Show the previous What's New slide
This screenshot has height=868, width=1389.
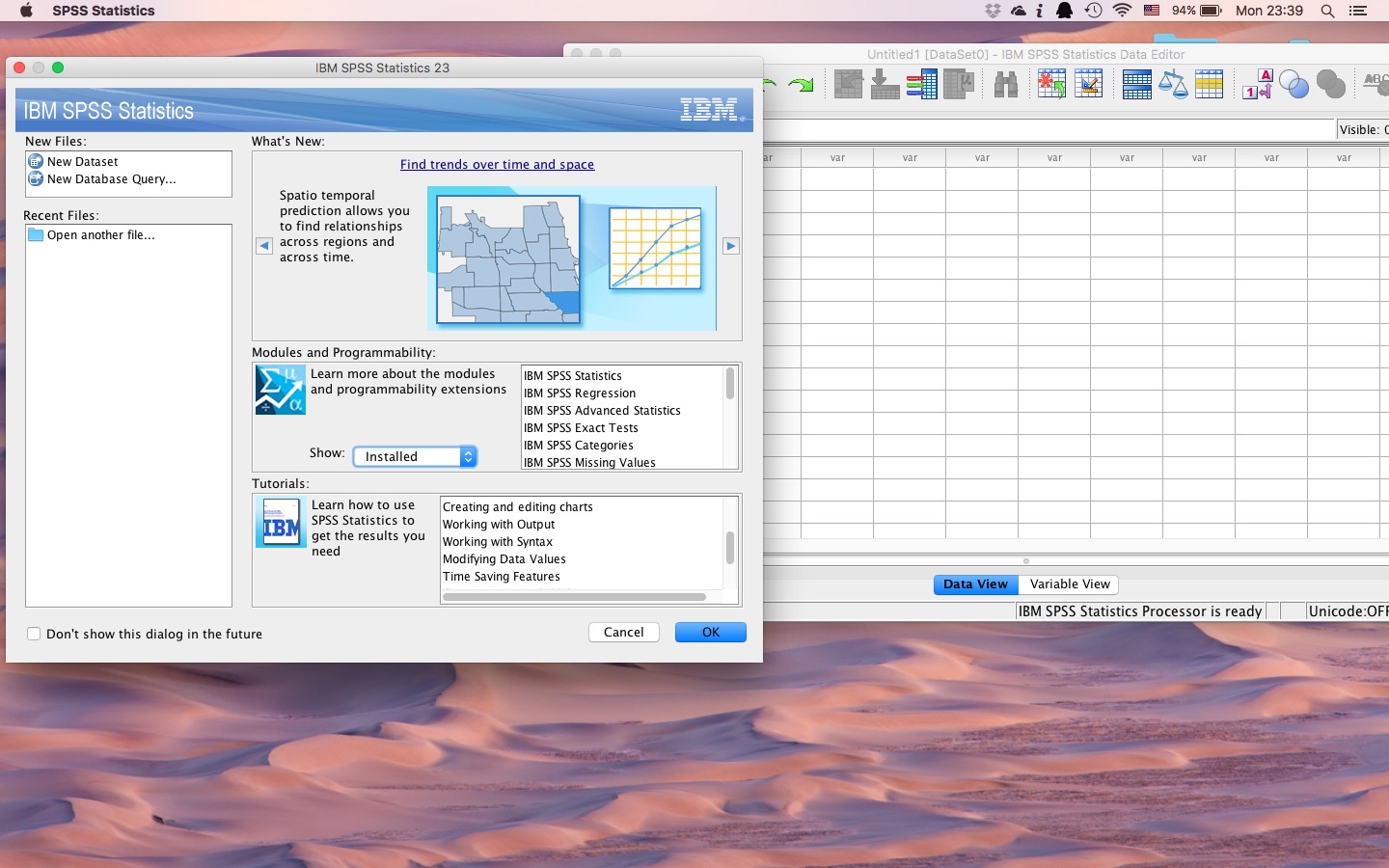coord(264,246)
